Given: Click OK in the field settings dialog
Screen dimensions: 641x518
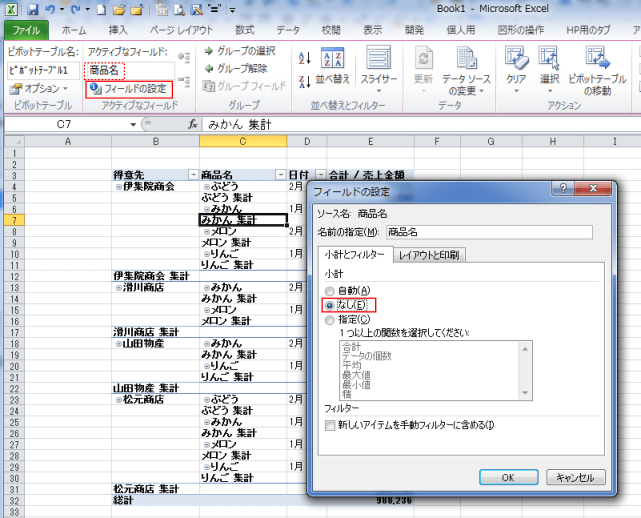Looking at the screenshot, I should point(509,477).
